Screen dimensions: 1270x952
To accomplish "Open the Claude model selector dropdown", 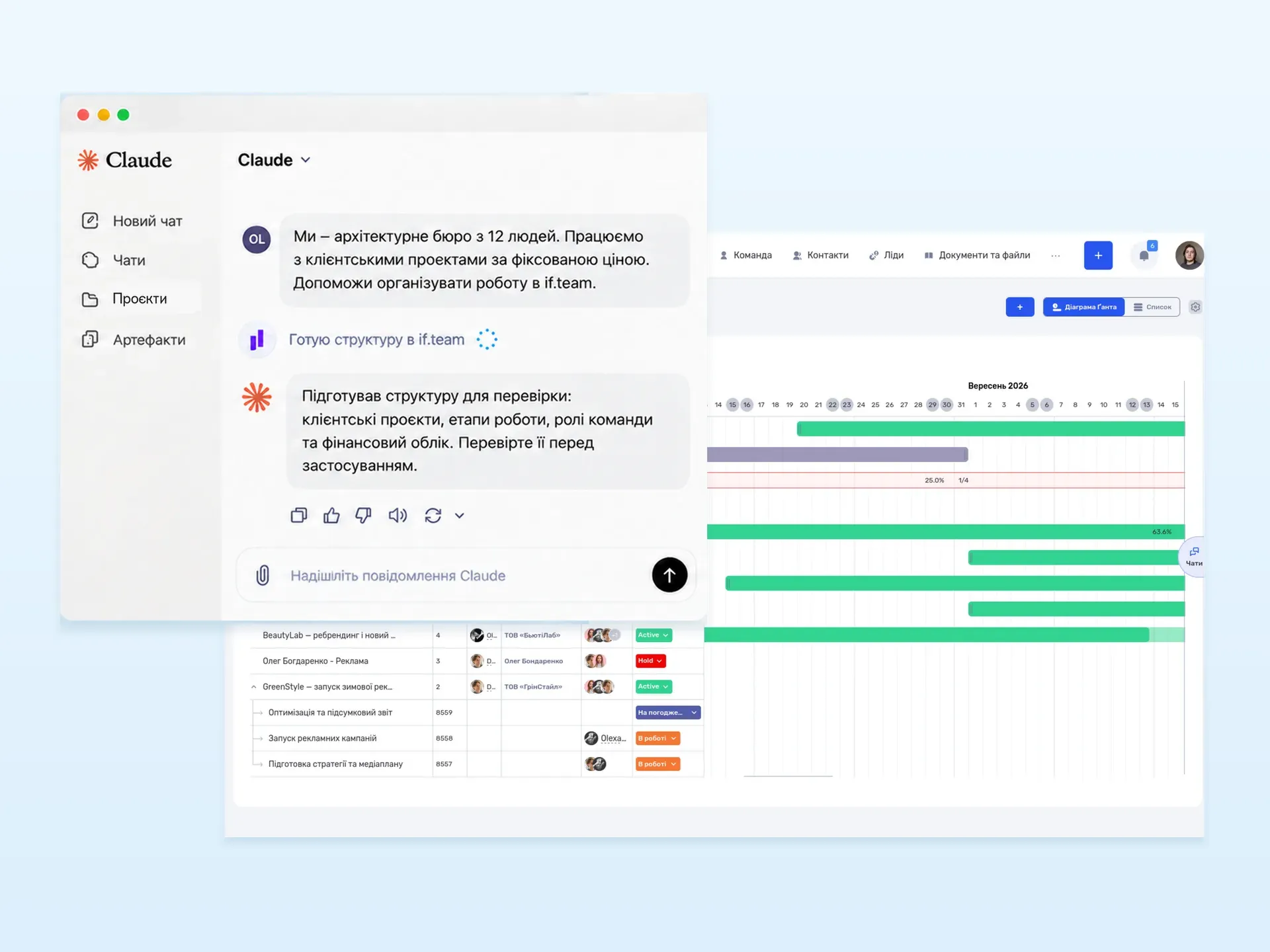I will click(x=275, y=160).
